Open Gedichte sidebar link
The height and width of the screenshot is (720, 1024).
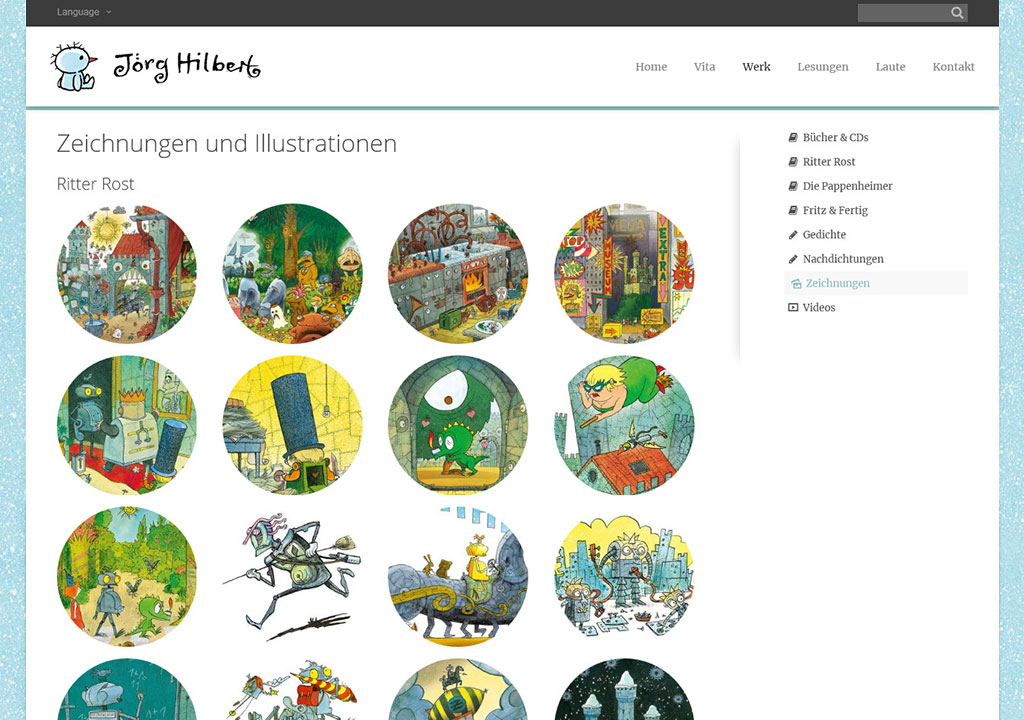(824, 235)
